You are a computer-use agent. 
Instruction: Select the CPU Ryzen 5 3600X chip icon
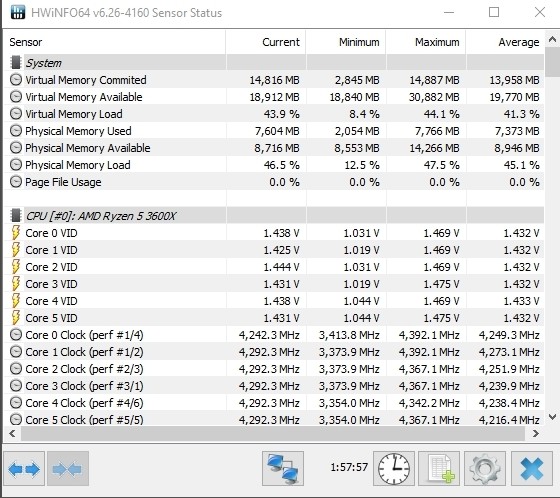pos(16,215)
